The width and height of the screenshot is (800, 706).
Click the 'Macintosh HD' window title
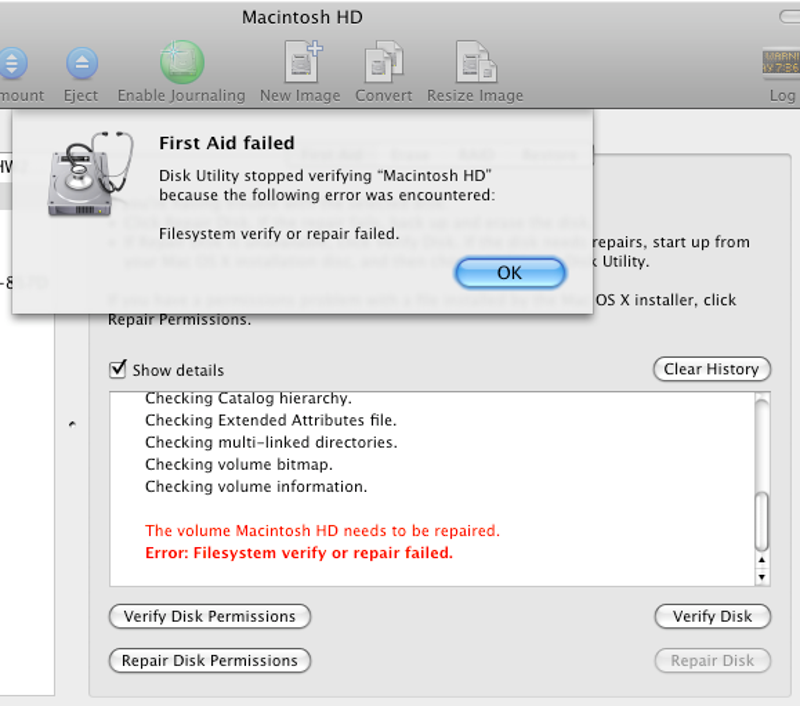[x=302, y=17]
